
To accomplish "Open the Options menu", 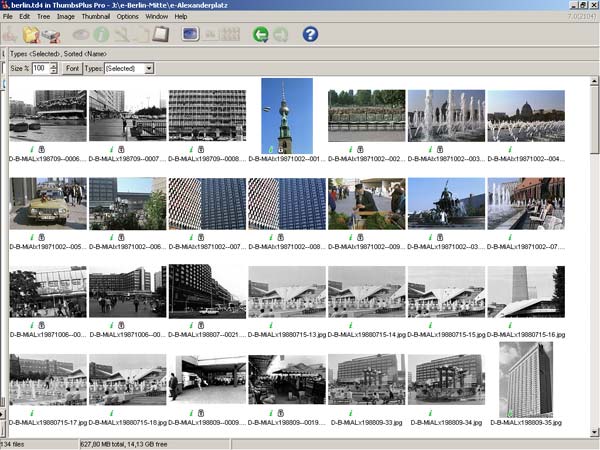I will [x=128, y=16].
